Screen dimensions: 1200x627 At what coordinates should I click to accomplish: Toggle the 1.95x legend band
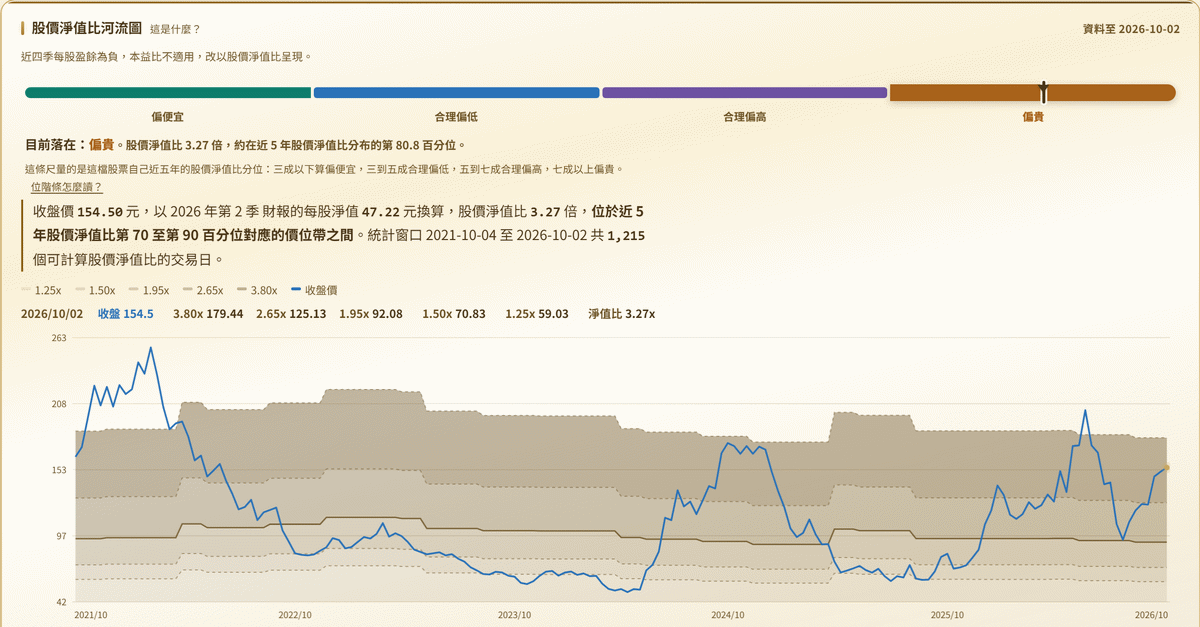[149, 290]
